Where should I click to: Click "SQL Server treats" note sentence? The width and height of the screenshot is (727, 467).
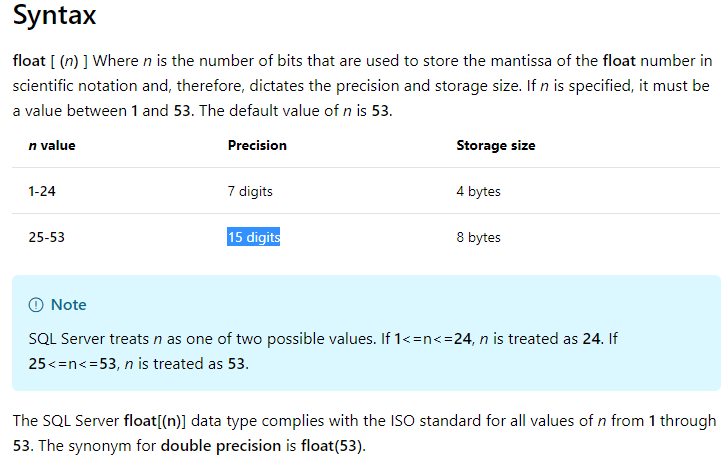[89, 339]
